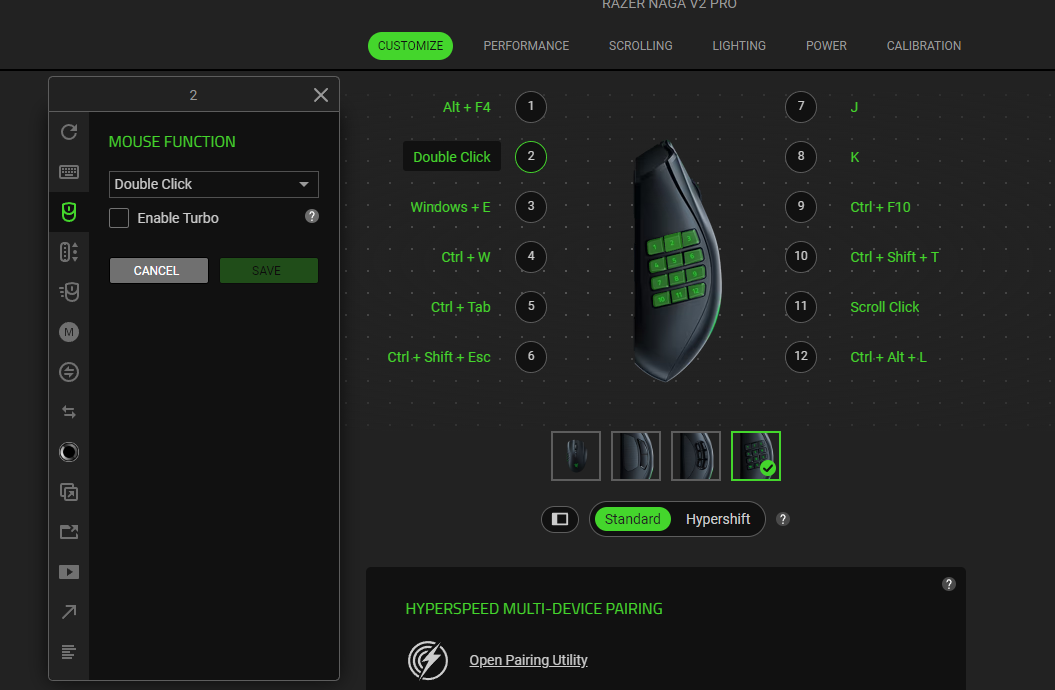Open the Scrolling tab
Screen dimensions: 1055x690
[641, 46]
